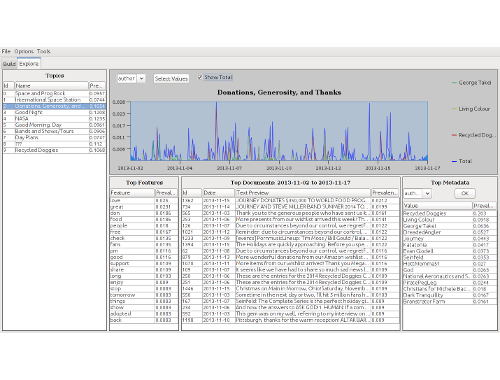500x380 pixels.
Task: Click the Value column header in Top Metadata
Action: point(438,206)
